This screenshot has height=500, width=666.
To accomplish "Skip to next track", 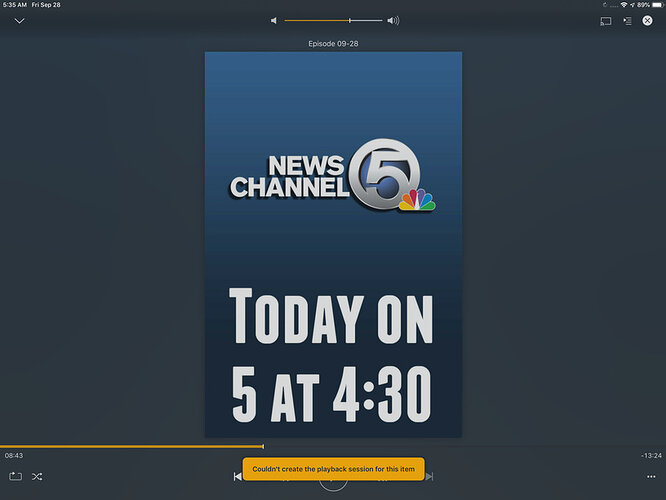I will tap(429, 477).
